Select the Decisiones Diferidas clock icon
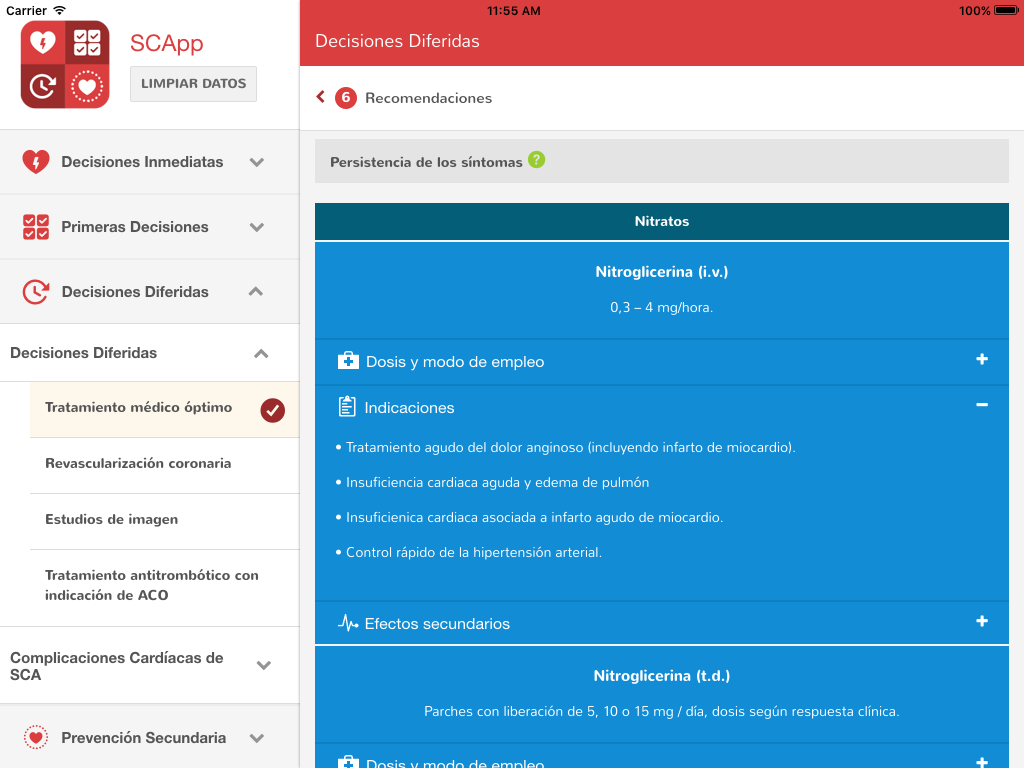This screenshot has height=768, width=1024. [x=36, y=292]
